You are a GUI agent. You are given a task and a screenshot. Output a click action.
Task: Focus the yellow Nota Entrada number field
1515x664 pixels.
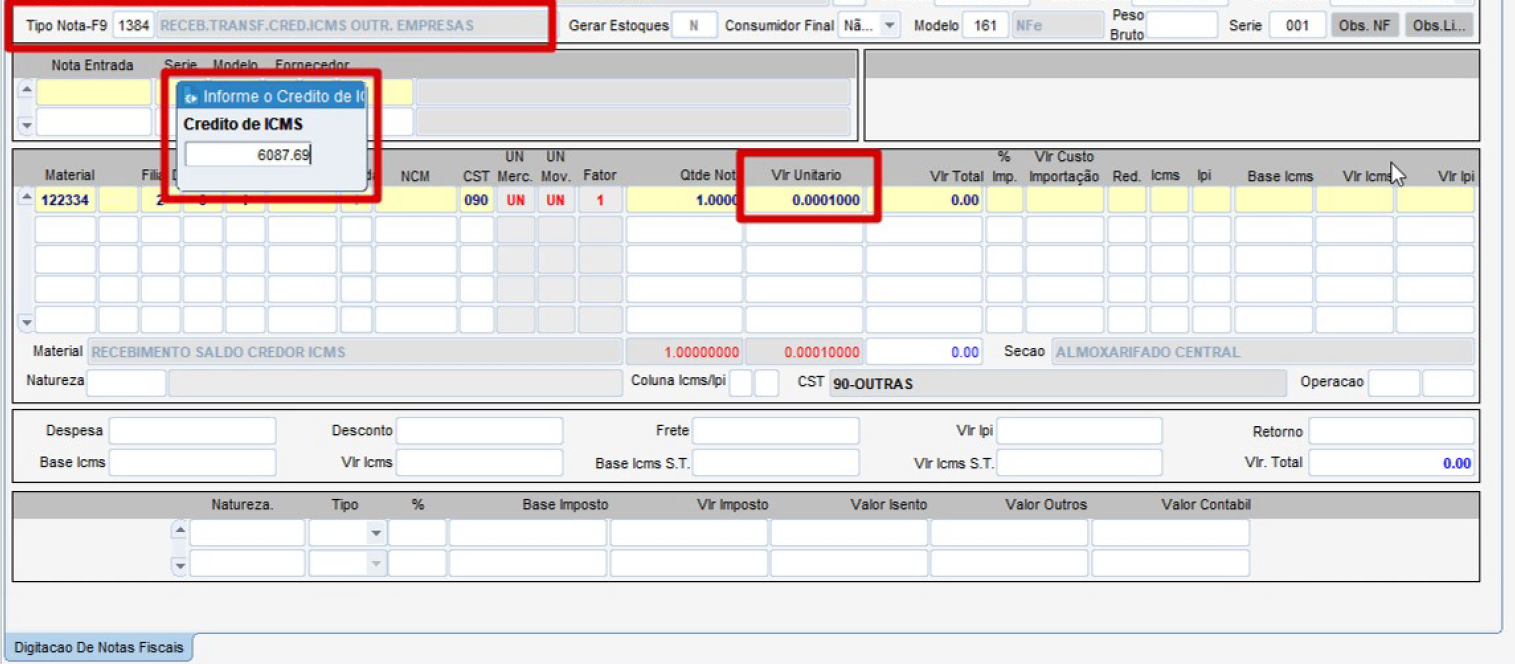(94, 92)
